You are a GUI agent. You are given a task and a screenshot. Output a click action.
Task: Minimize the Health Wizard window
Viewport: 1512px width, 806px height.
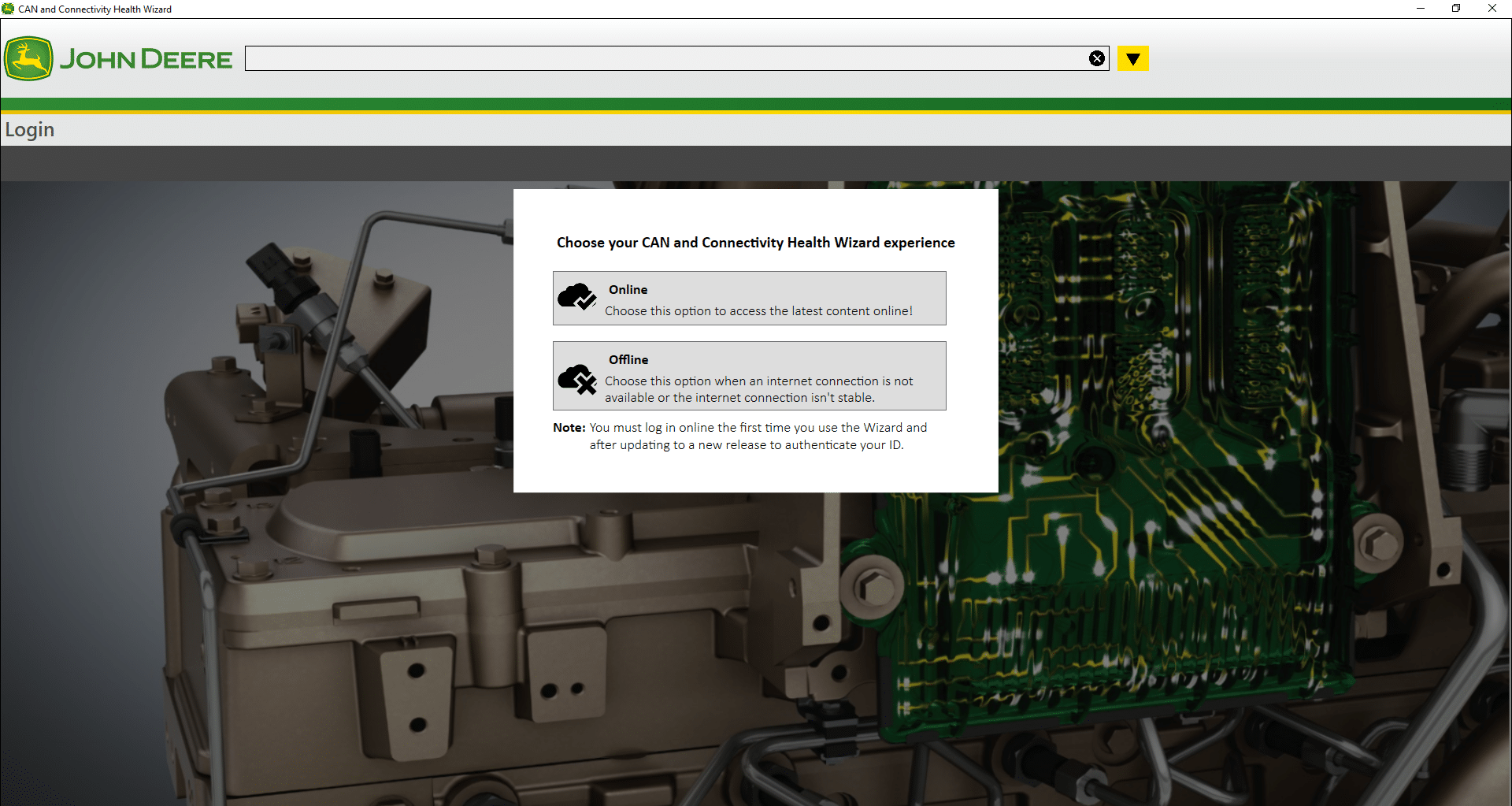click(x=1420, y=9)
